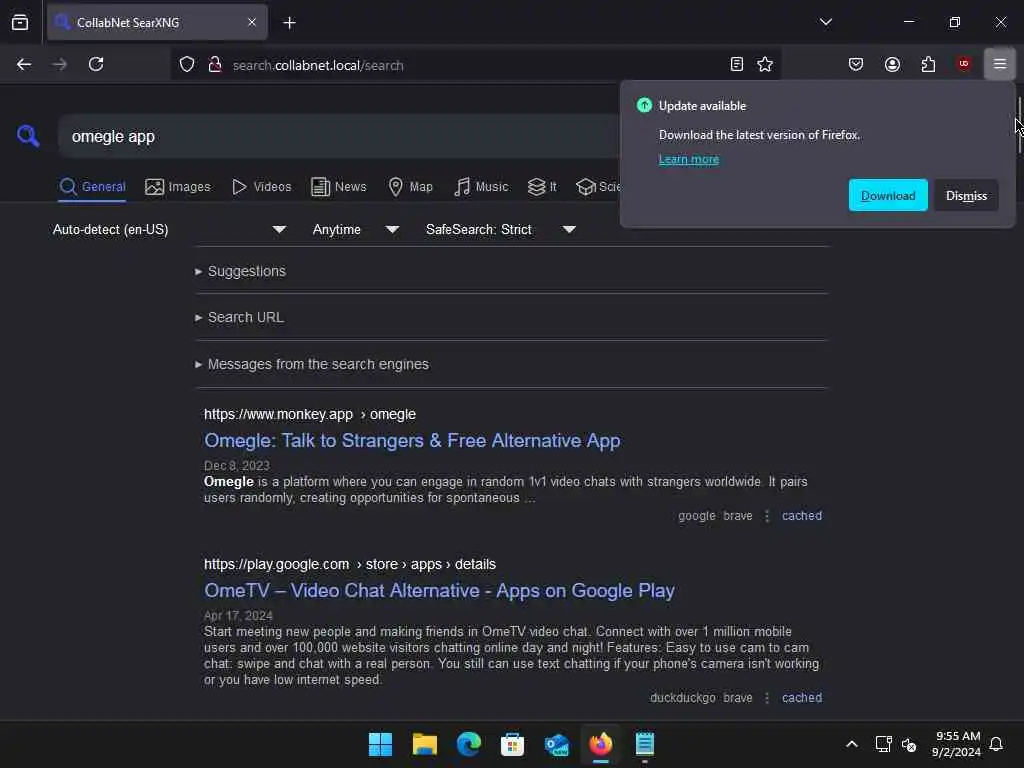The width and height of the screenshot is (1024, 768).
Task: Switch to the Music tab
Action: pyautogui.click(x=481, y=187)
